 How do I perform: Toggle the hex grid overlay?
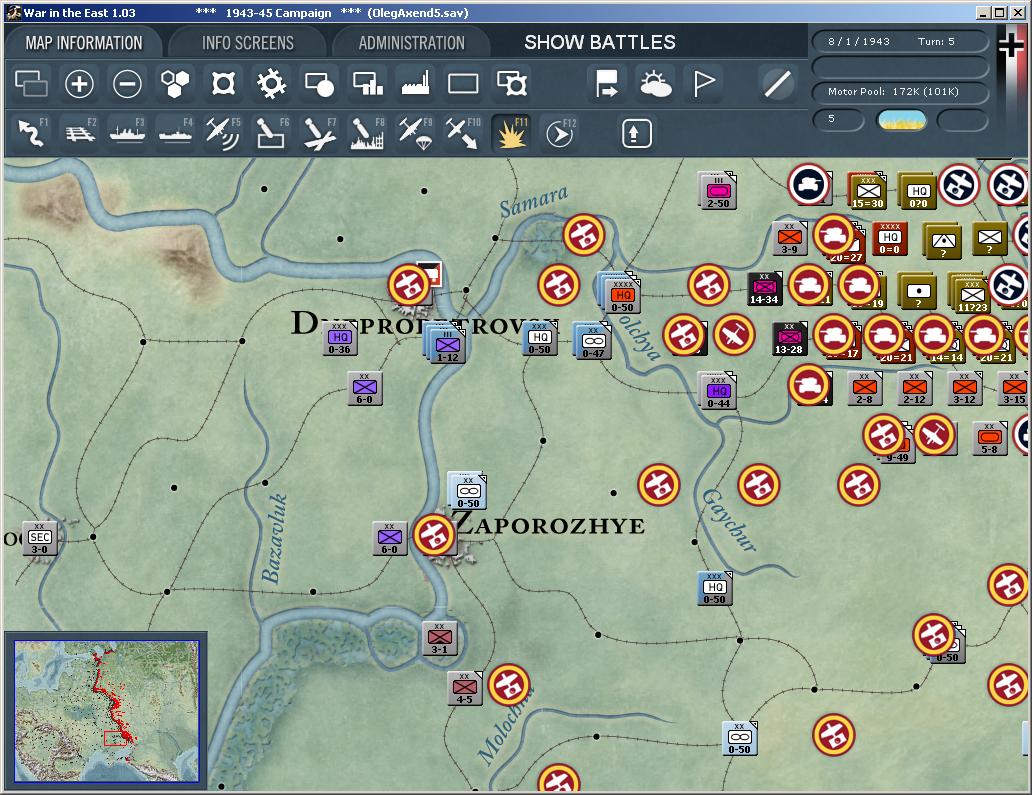[x=175, y=84]
